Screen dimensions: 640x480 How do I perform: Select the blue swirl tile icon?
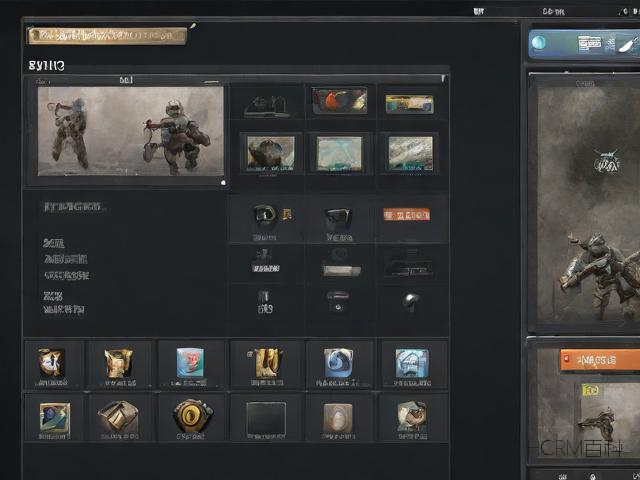(x=338, y=363)
